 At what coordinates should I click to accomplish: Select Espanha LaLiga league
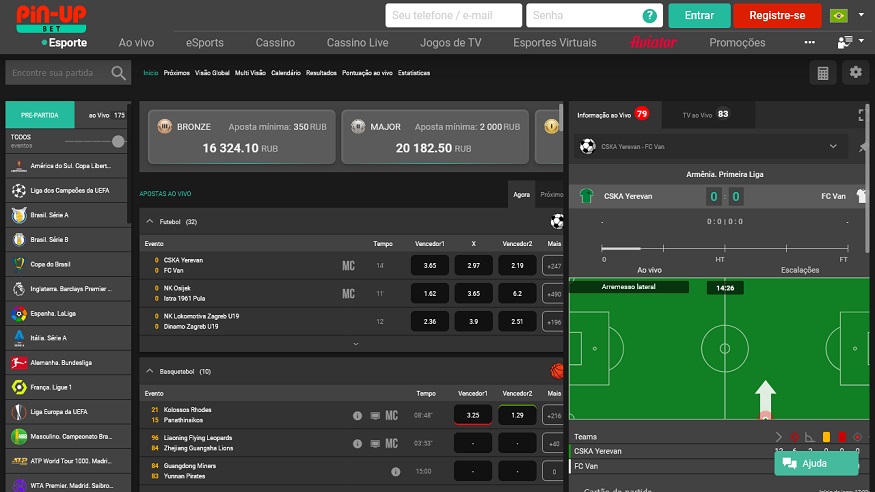click(68, 313)
